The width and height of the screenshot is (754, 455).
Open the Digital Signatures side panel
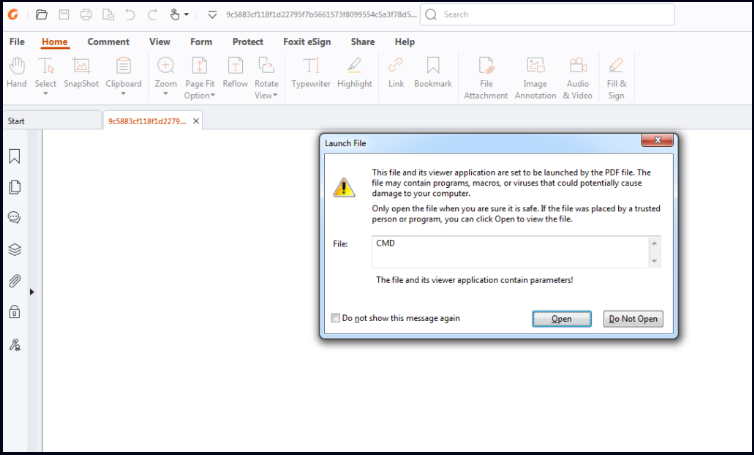pyautogui.click(x=14, y=344)
